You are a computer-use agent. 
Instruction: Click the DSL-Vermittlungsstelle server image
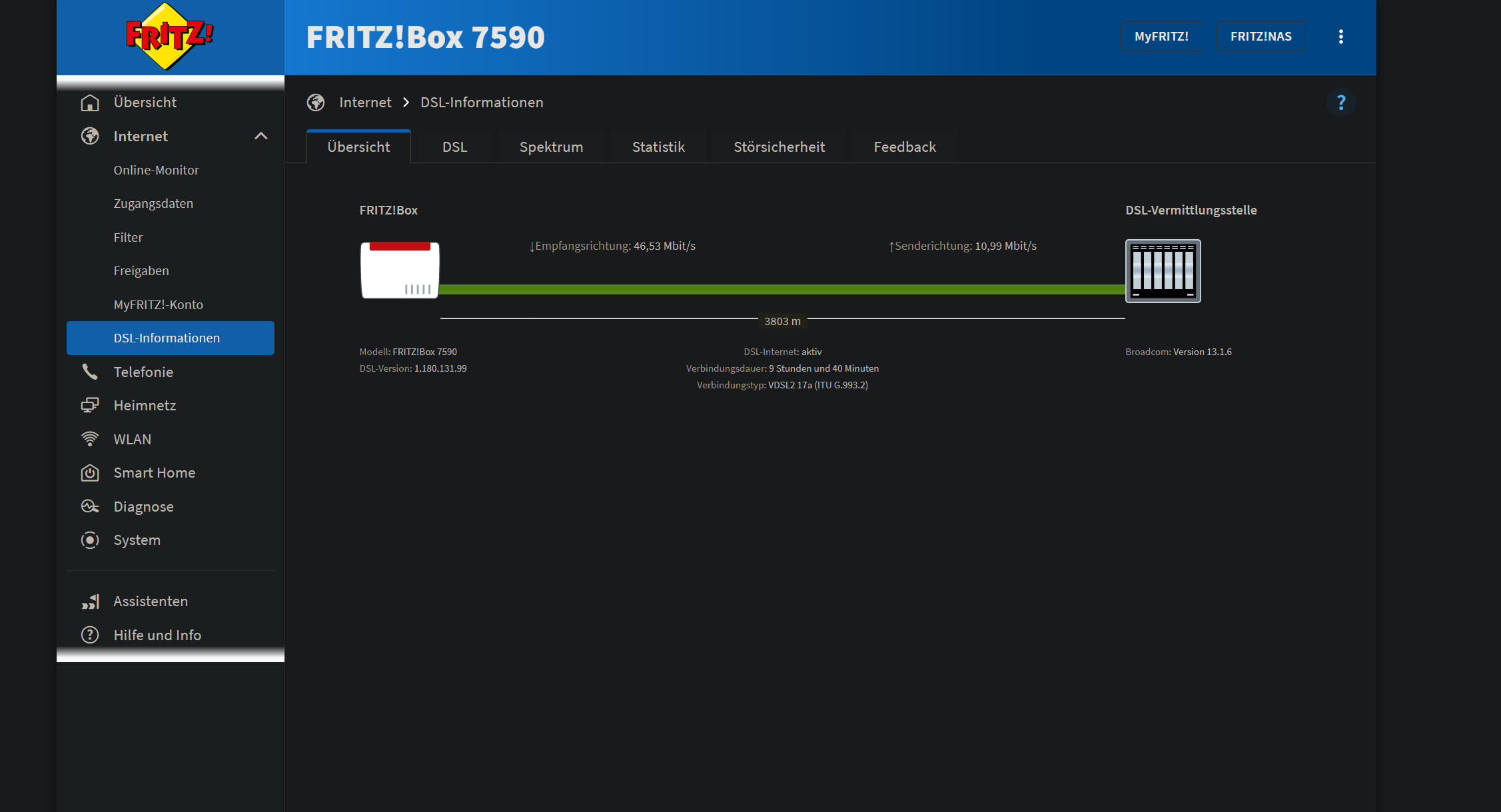tap(1163, 271)
